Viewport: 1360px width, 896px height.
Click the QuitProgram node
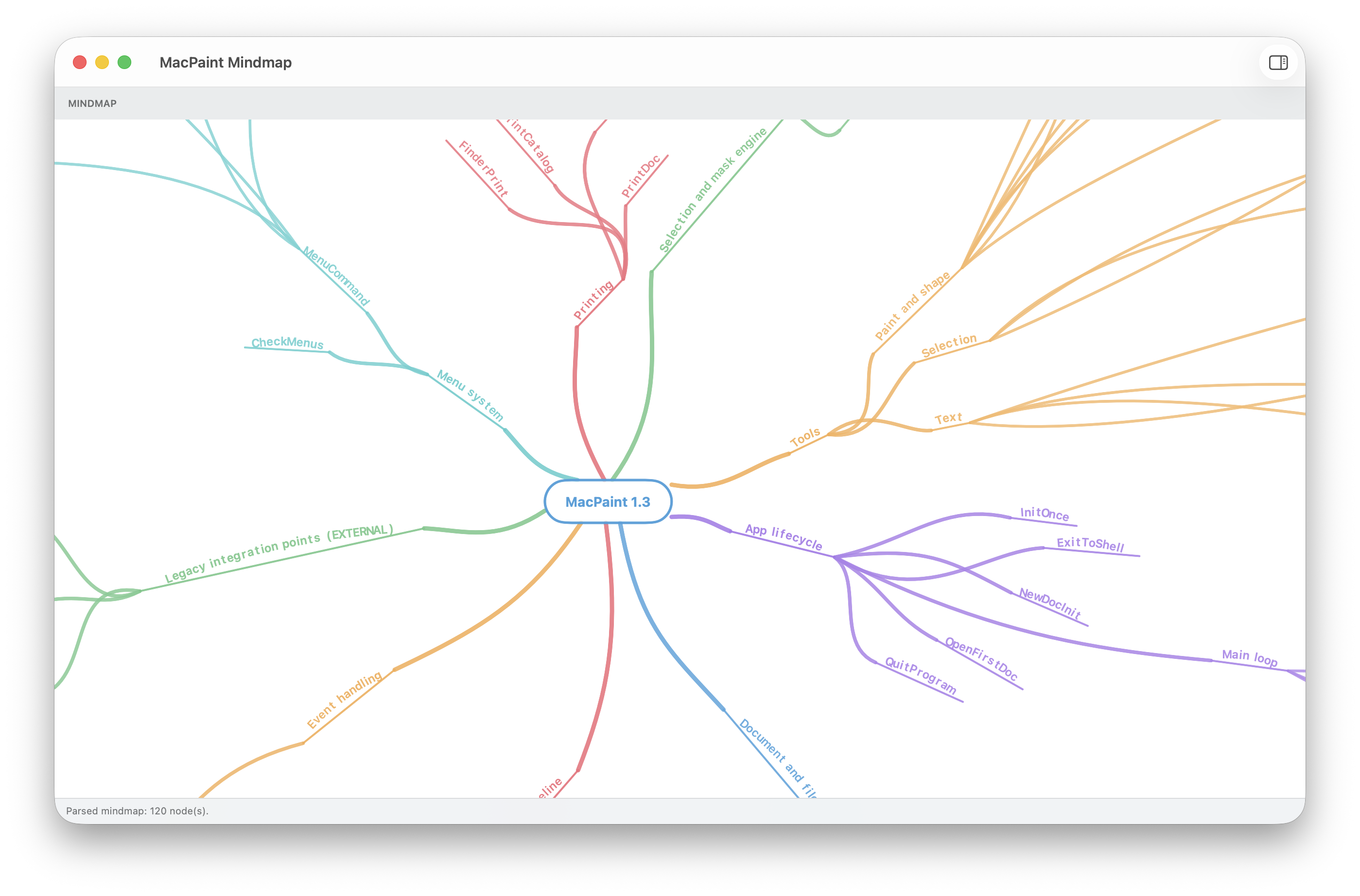pos(921,675)
